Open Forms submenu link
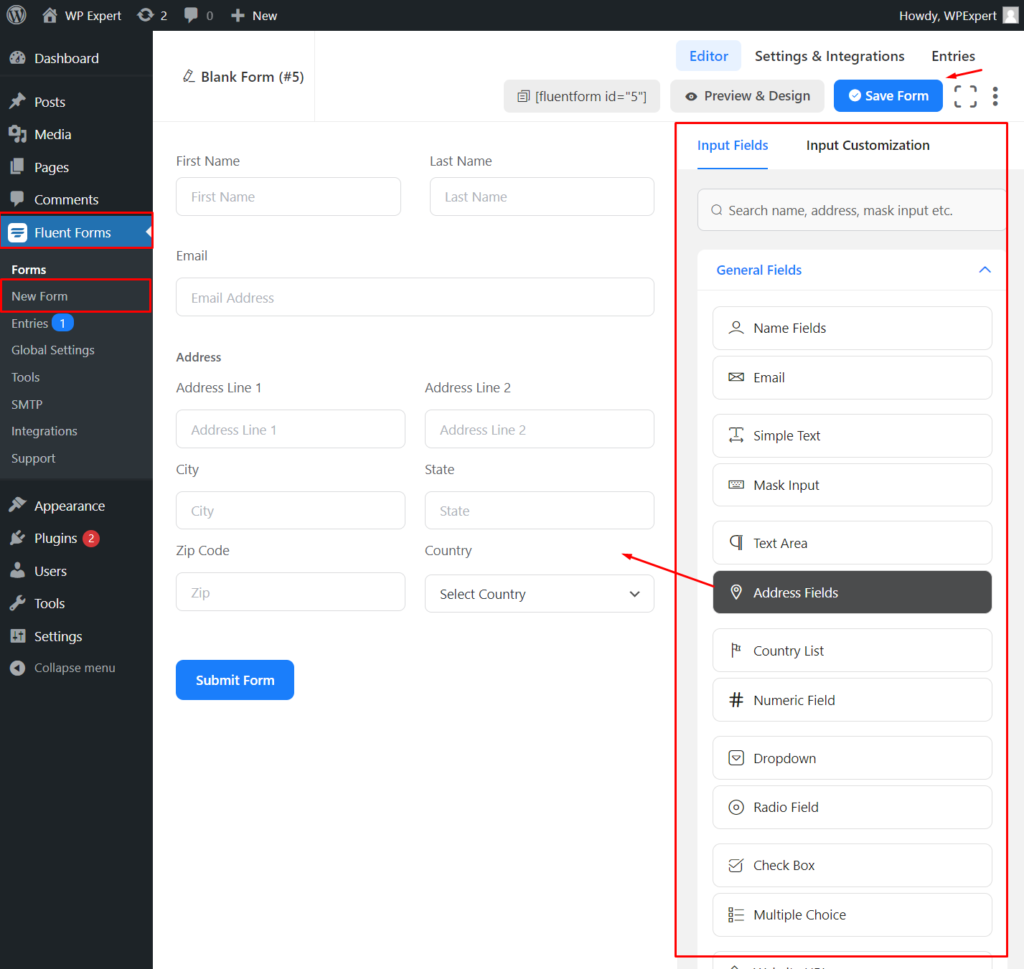 [29, 269]
